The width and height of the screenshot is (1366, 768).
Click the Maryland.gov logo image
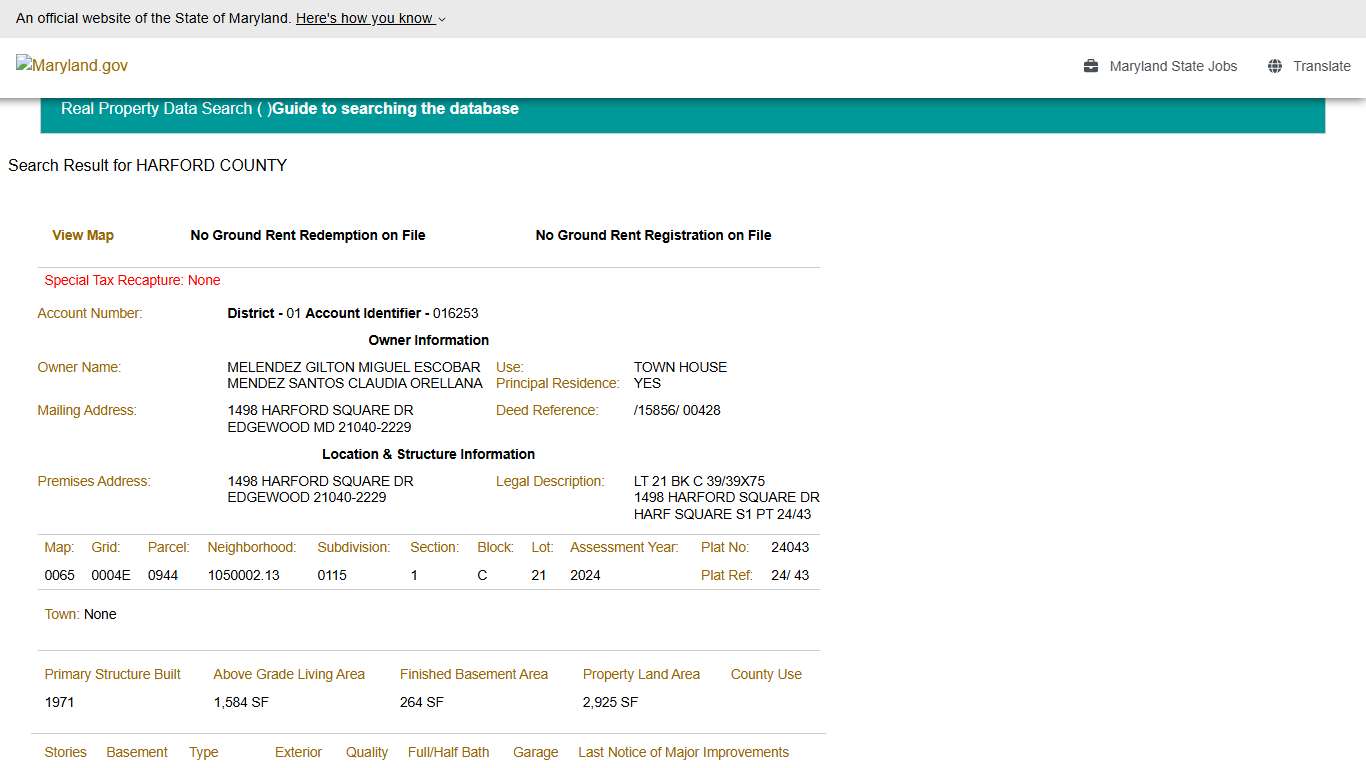(x=72, y=65)
